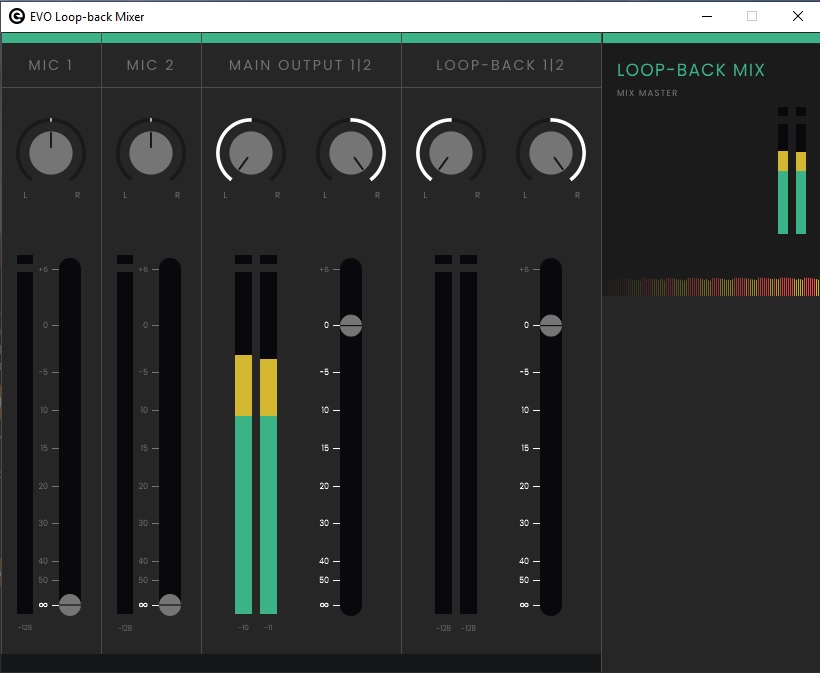Click the 30 mark on Loop-back fader scale
This screenshot has width=820, height=673.
click(x=524, y=523)
